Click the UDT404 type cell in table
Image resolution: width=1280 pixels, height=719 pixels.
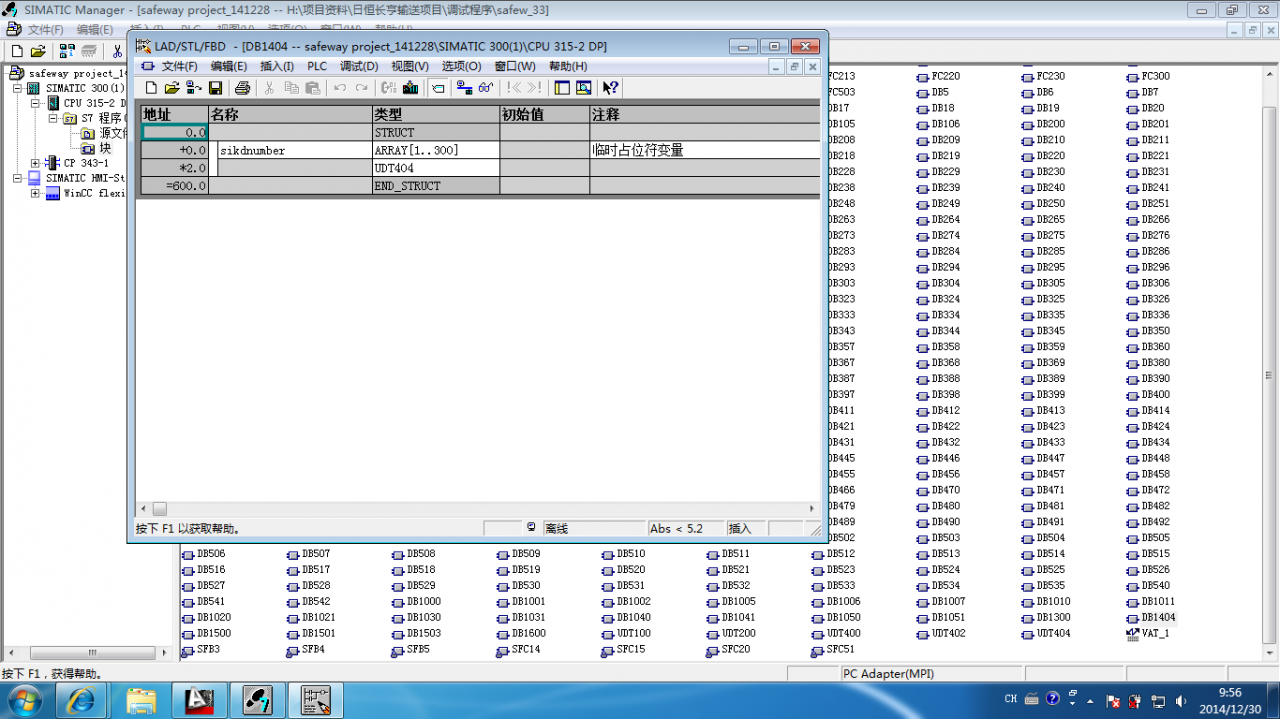tap(436, 168)
